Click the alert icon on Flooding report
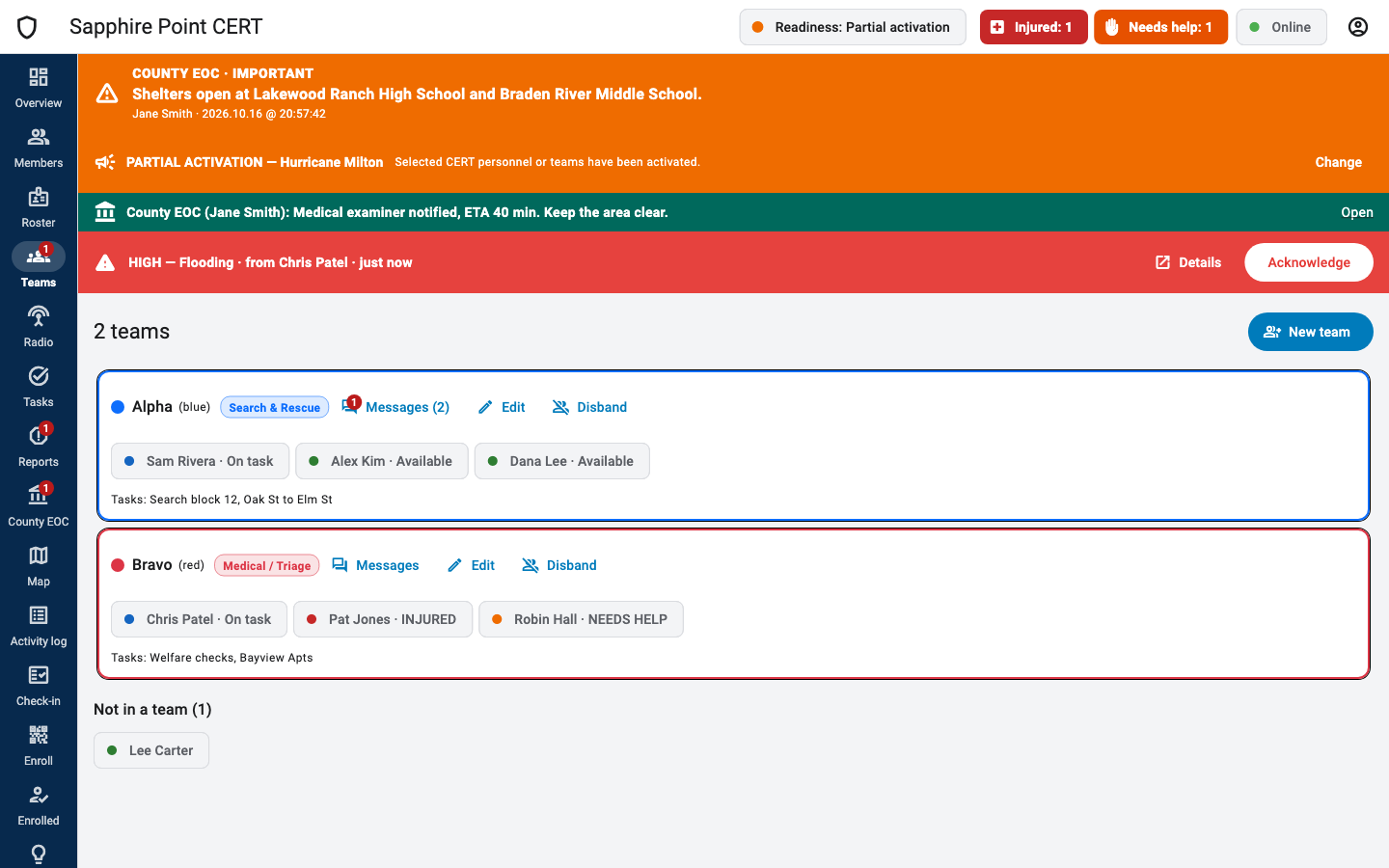 (x=105, y=262)
